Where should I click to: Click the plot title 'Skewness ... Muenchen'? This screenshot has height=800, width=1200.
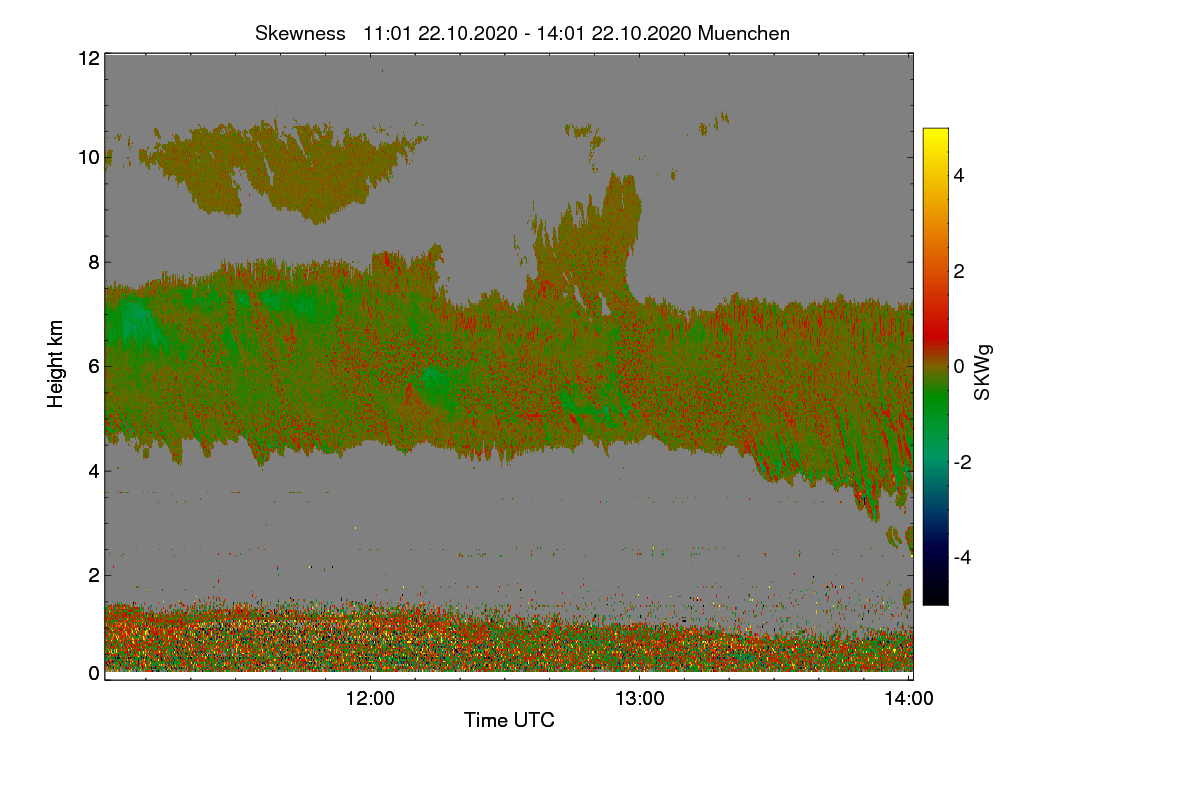pos(522,33)
